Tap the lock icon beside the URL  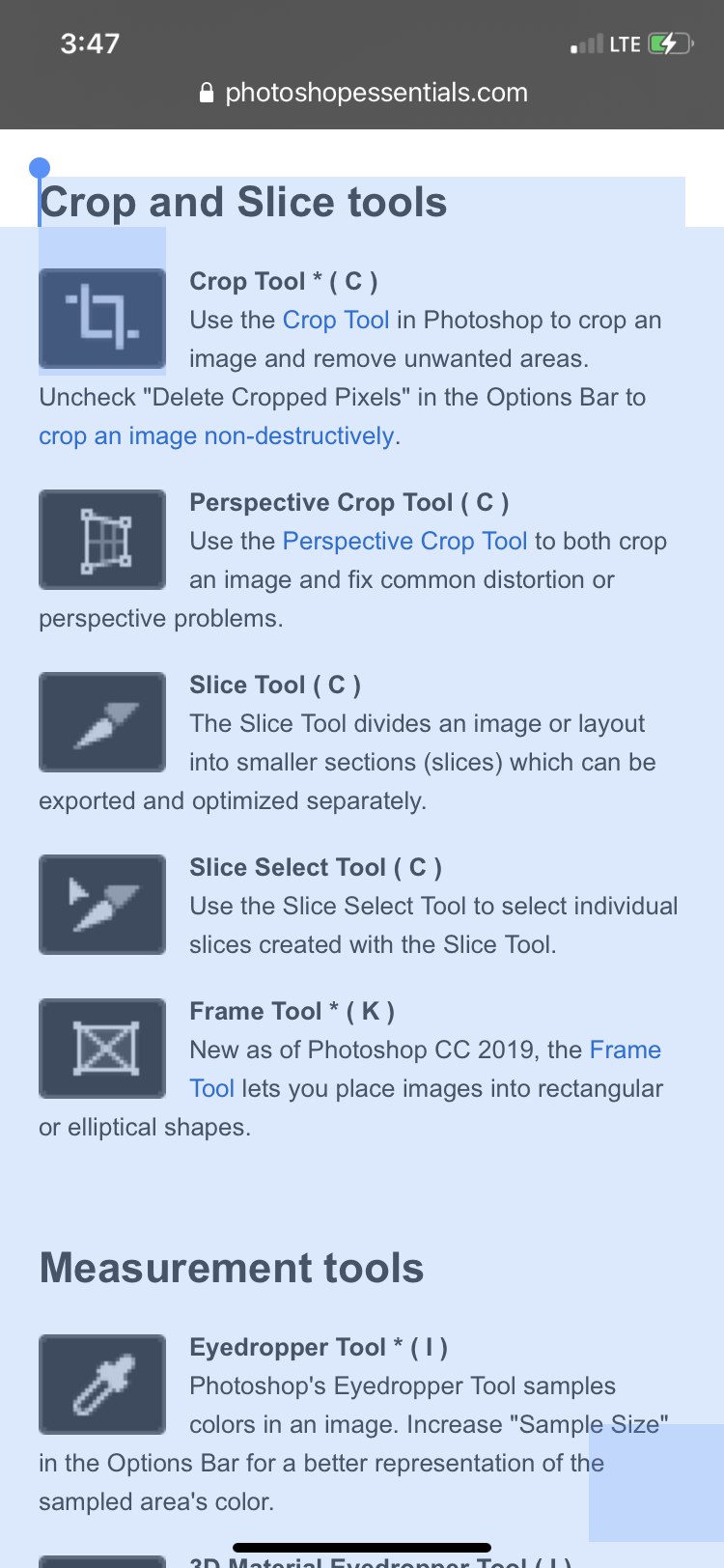(x=206, y=93)
